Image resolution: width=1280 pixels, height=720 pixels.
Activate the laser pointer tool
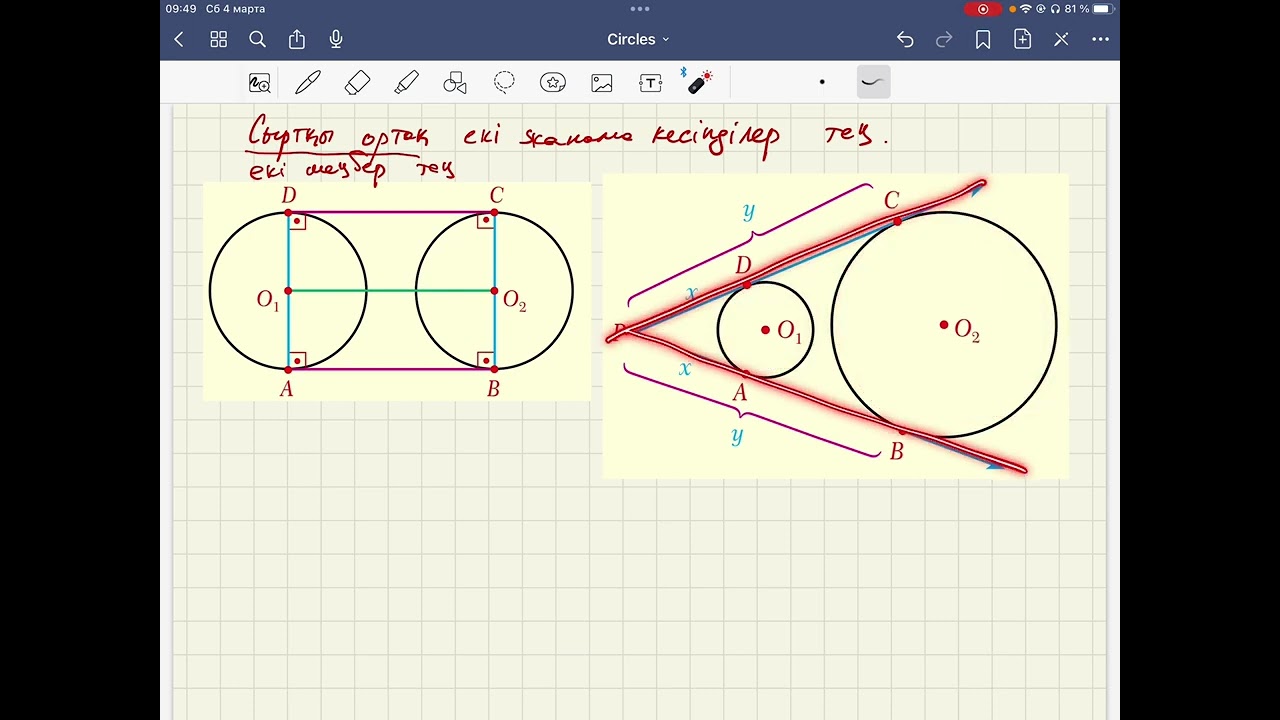(x=699, y=81)
